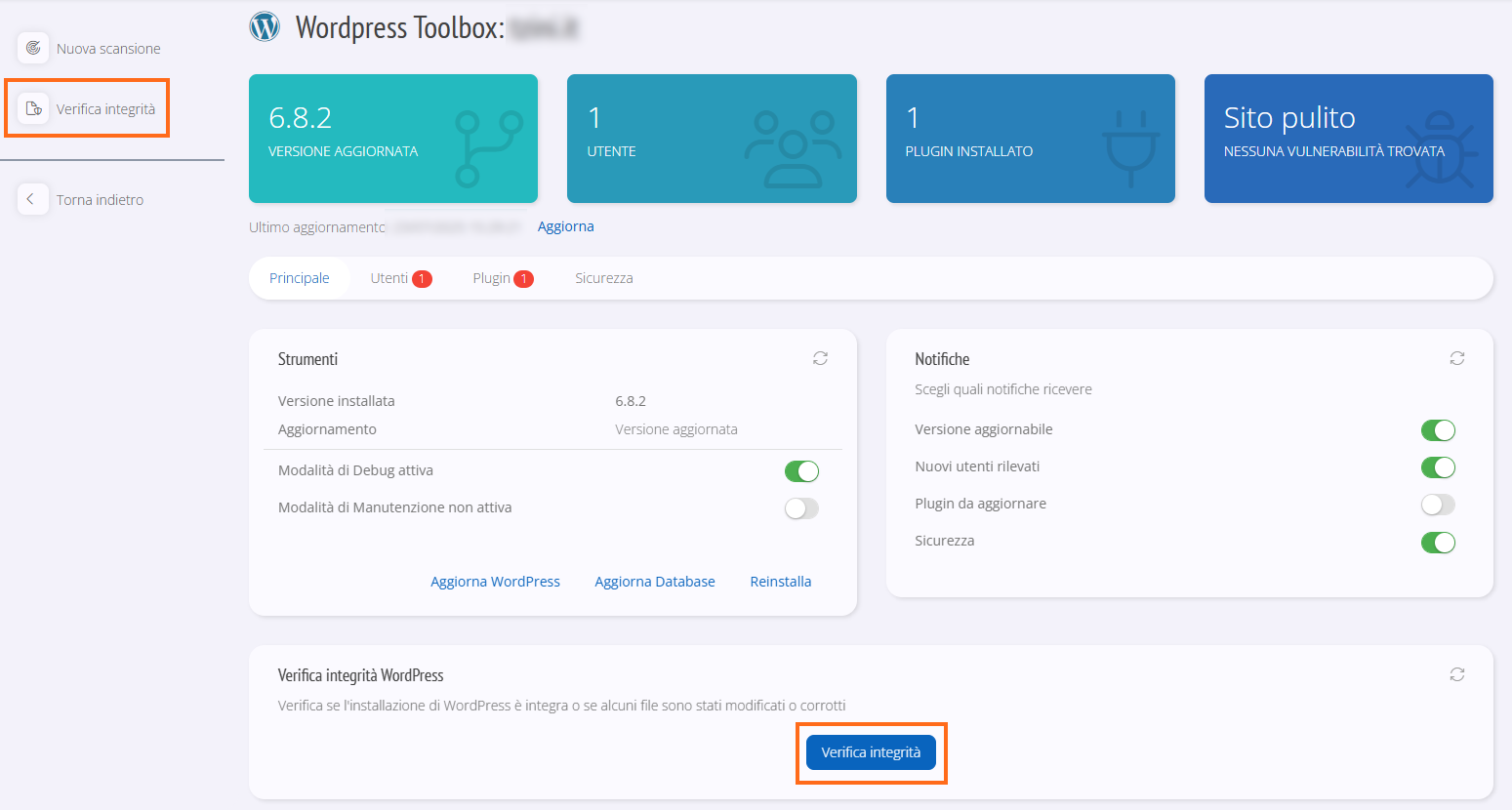Refresh the Notifiche panel
This screenshot has height=810, width=1512.
pyautogui.click(x=1457, y=358)
